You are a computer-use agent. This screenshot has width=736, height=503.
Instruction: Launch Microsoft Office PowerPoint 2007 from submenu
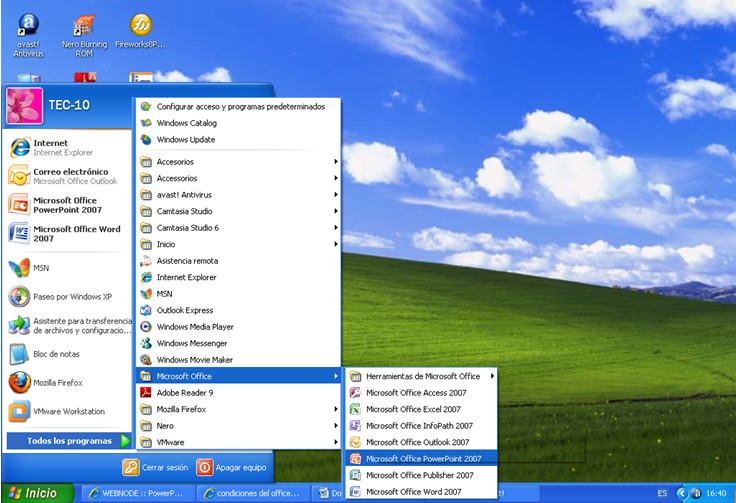click(x=422, y=458)
